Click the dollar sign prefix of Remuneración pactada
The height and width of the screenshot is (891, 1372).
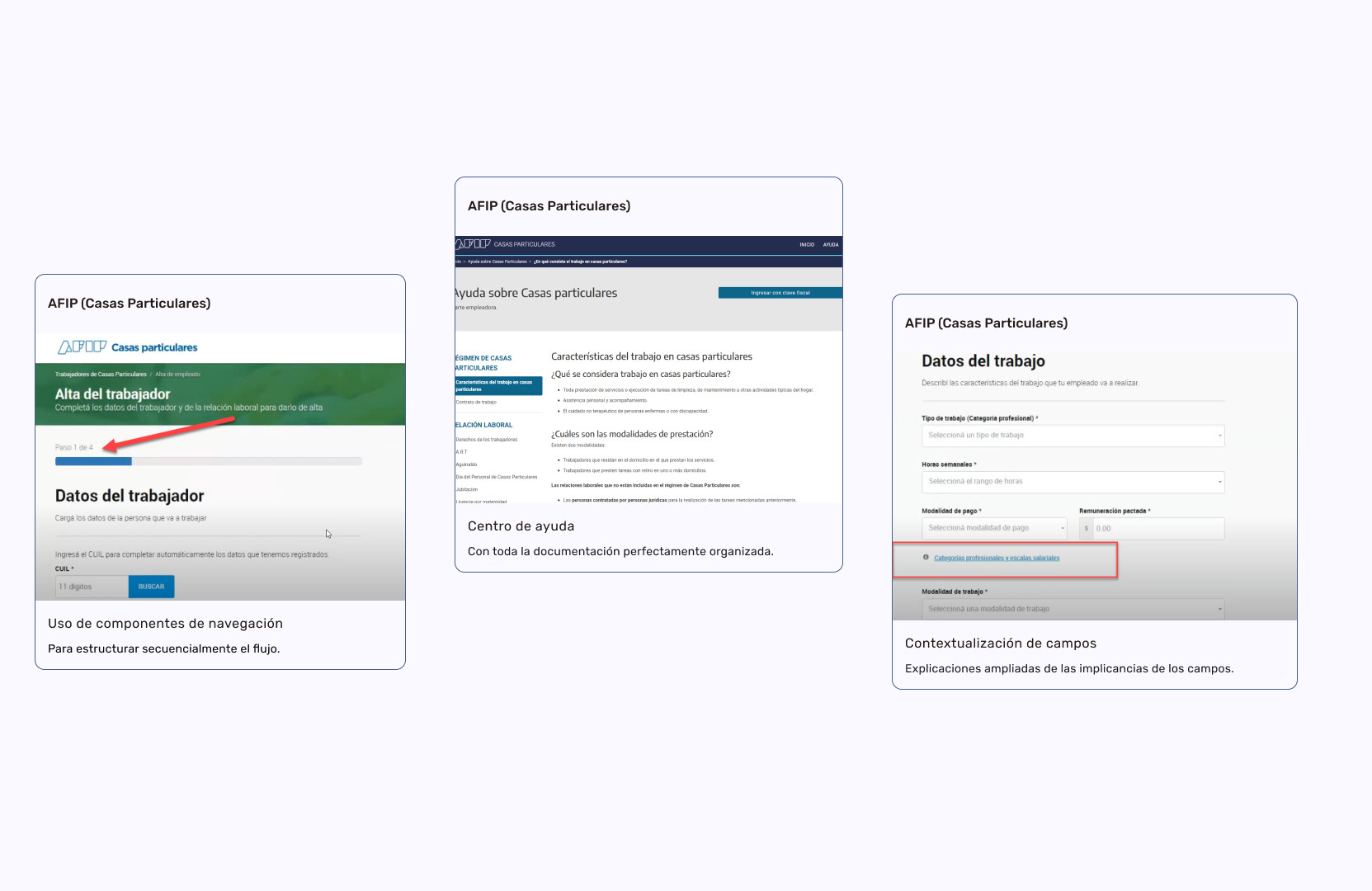coord(1086,528)
